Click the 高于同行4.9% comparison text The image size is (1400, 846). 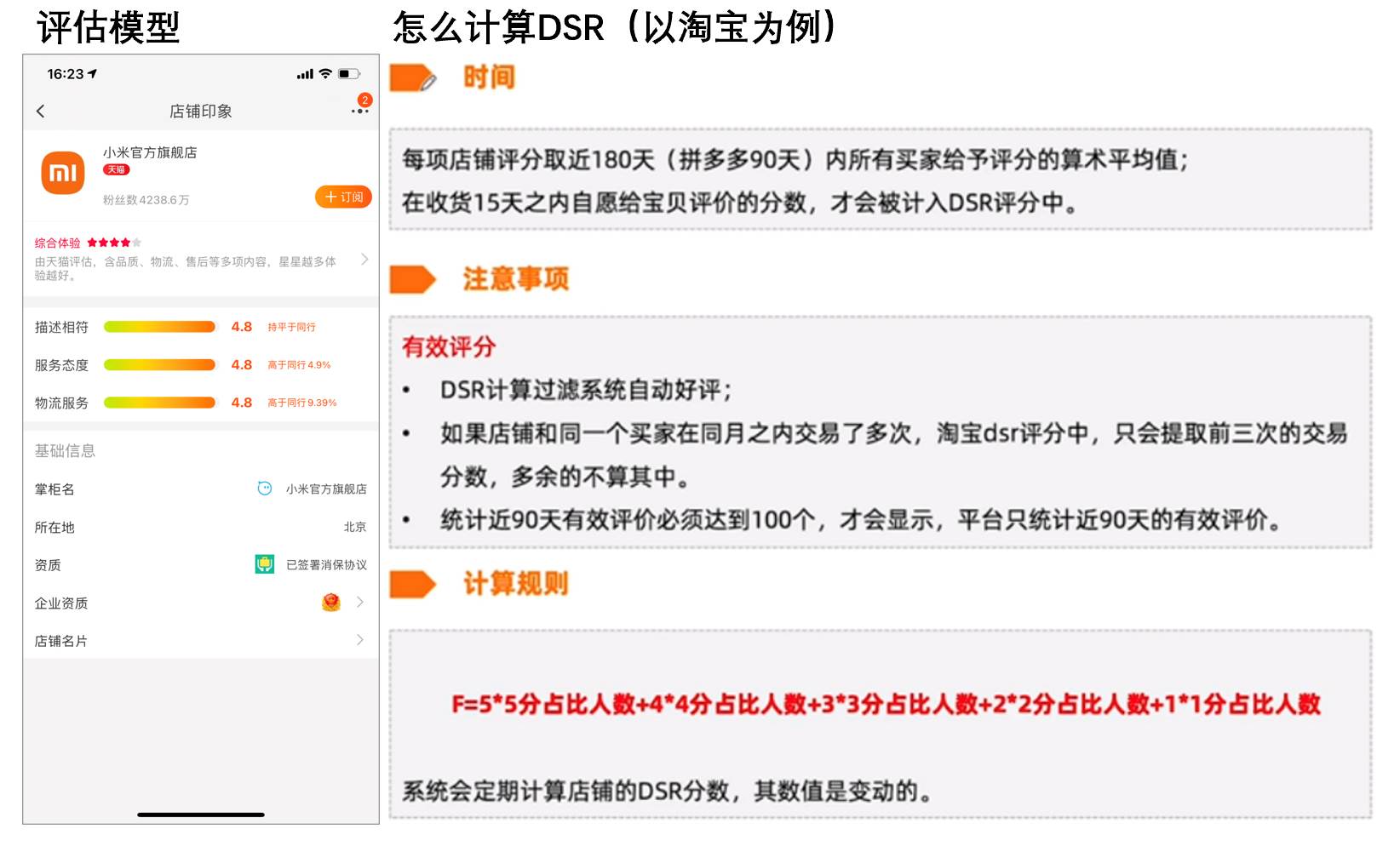point(299,365)
